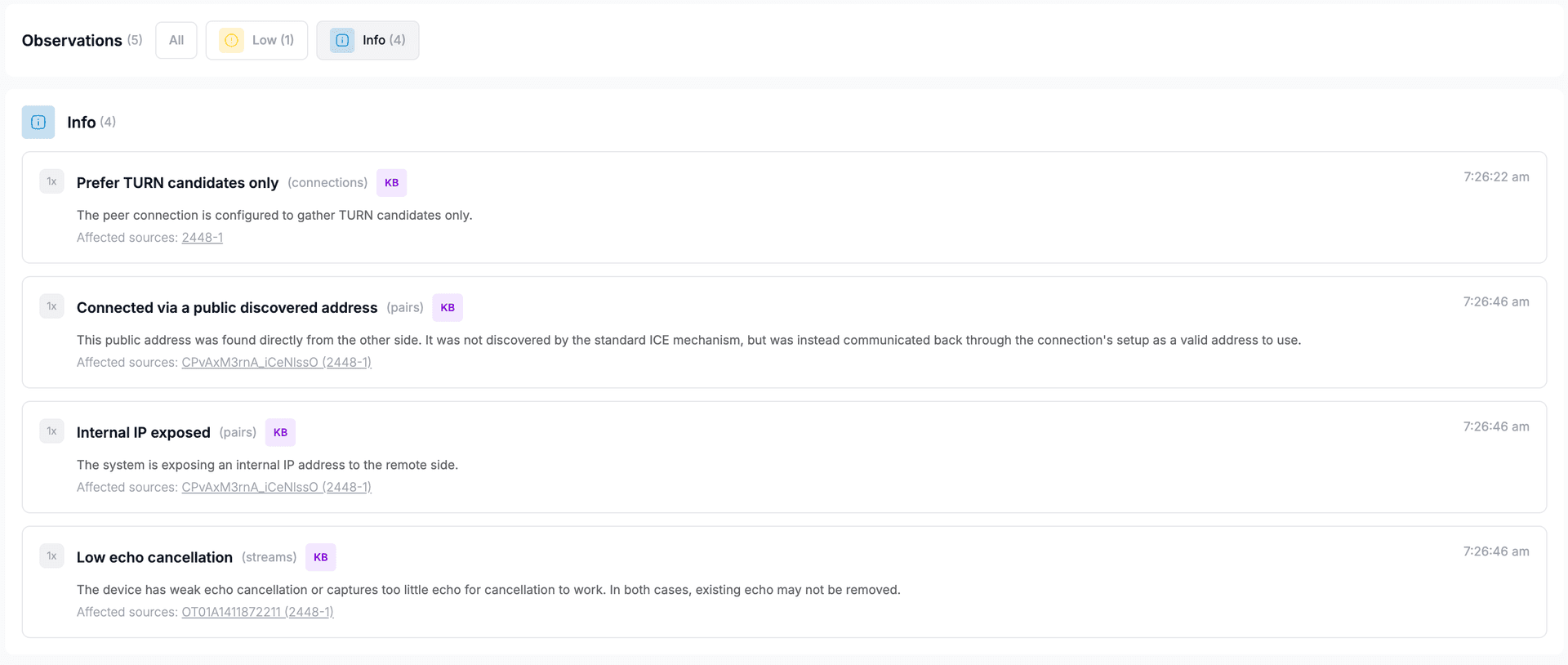The image size is (1568, 665).
Task: Click the yellow Low severity icon
Action: [x=232, y=40]
